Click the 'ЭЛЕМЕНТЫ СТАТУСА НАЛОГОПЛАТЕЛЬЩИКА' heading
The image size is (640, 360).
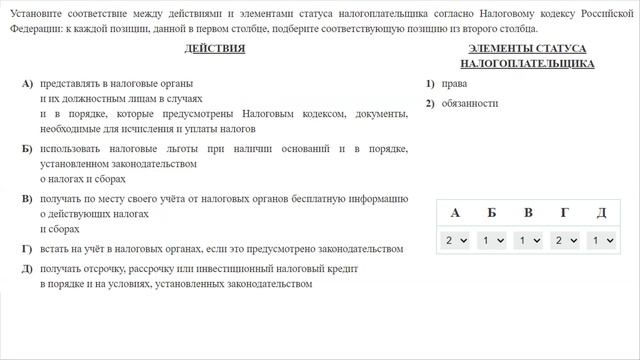pyautogui.click(x=527, y=56)
